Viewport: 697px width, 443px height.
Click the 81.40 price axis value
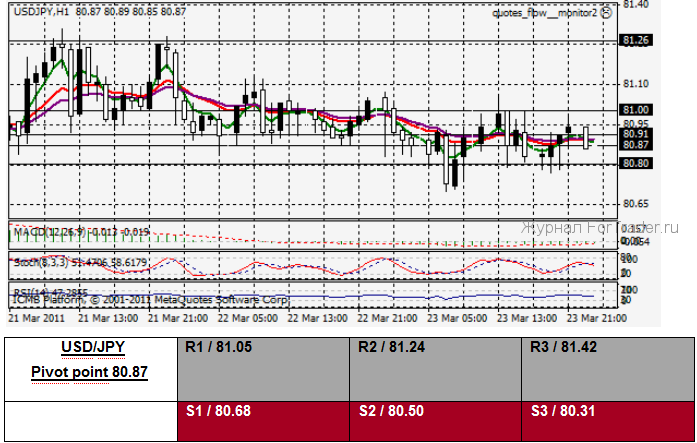[636, 4]
